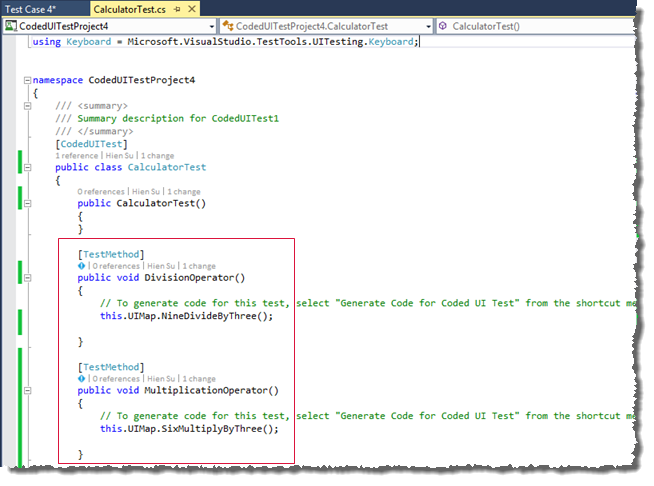Viewport: 654px width, 486px height.
Task: Collapse the MultiplicationOperator() method
Action: pyautogui.click(x=28, y=390)
